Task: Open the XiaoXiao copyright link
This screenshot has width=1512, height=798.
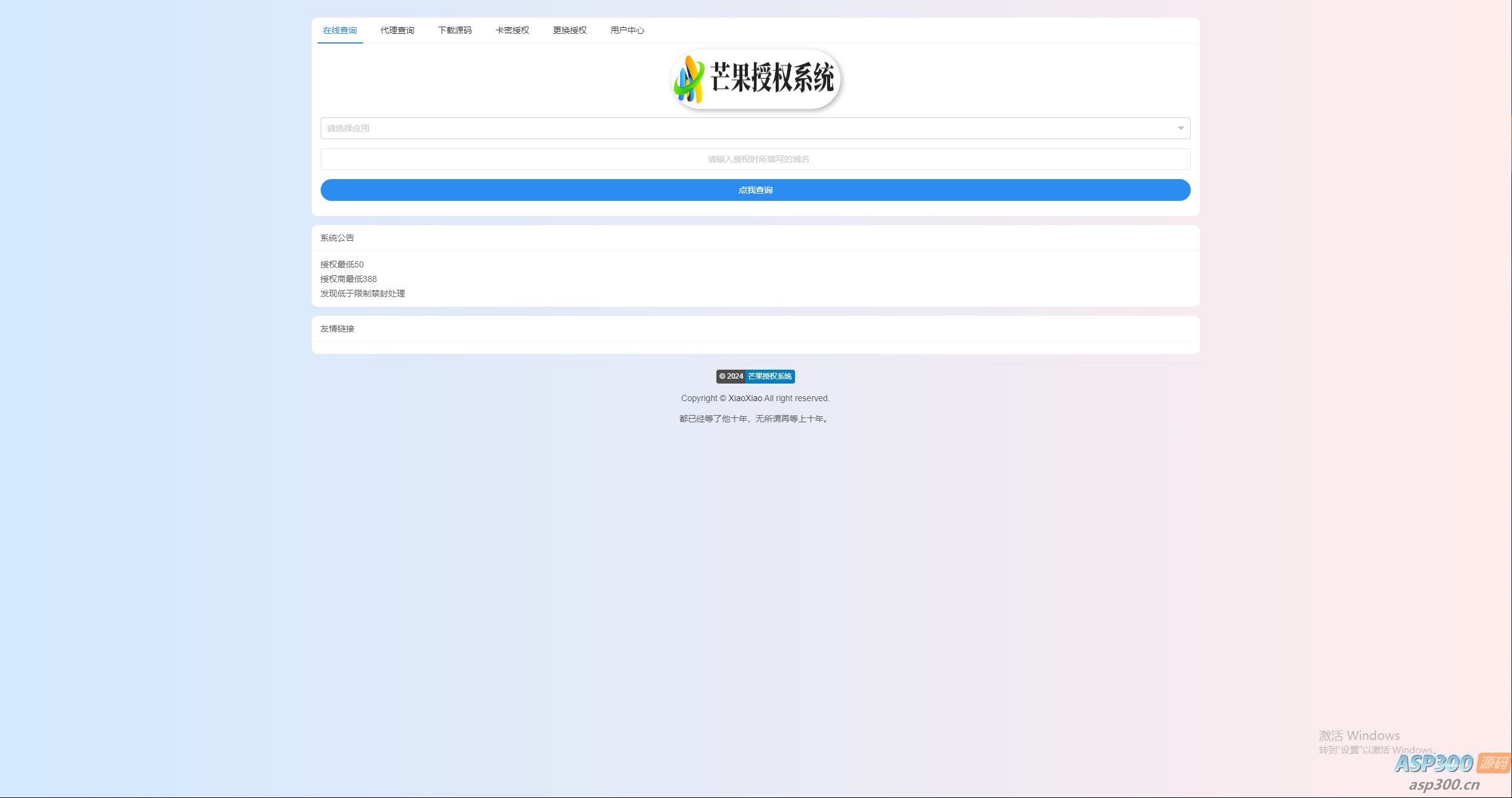Action: pos(745,398)
